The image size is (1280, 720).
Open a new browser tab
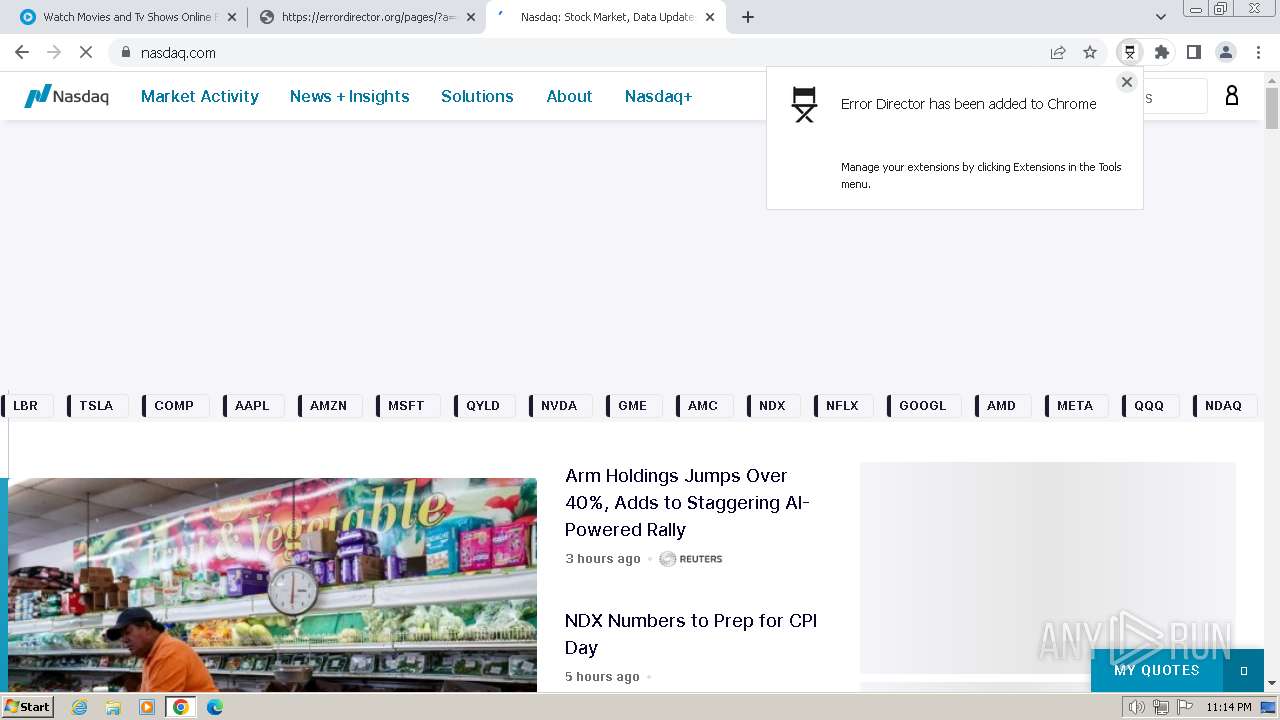pos(748,17)
